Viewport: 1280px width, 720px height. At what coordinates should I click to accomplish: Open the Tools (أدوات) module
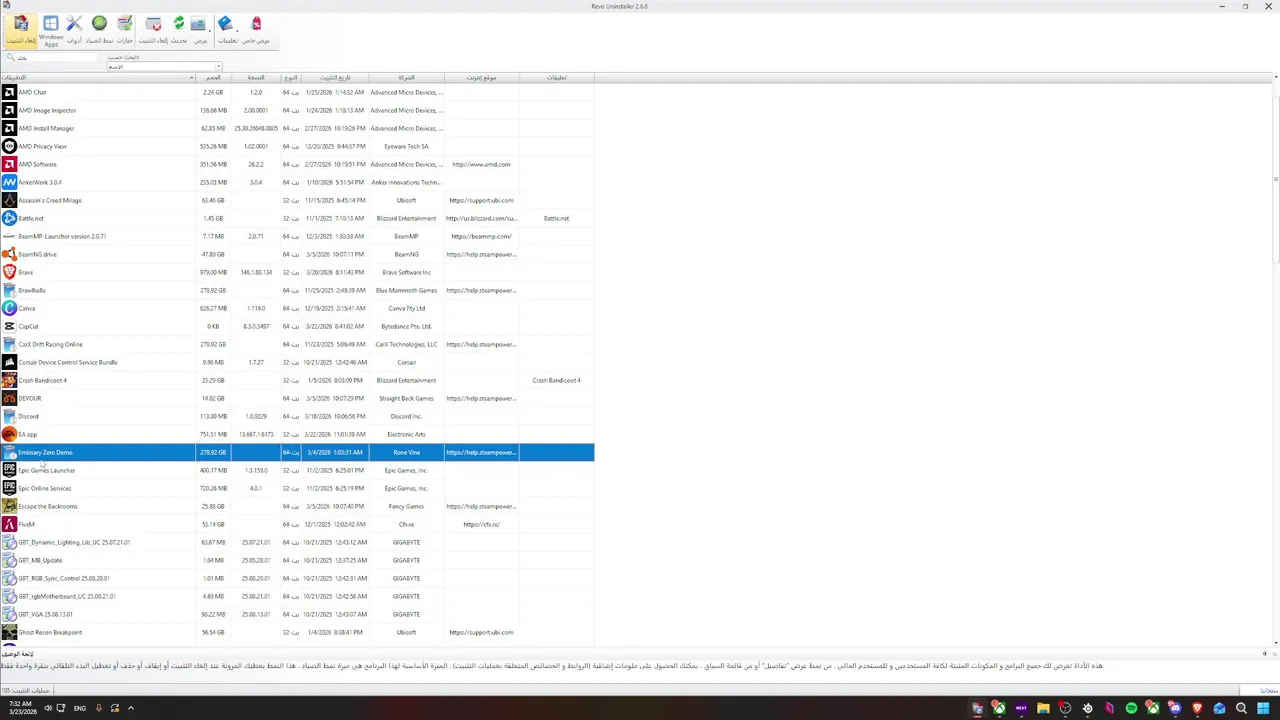74,30
